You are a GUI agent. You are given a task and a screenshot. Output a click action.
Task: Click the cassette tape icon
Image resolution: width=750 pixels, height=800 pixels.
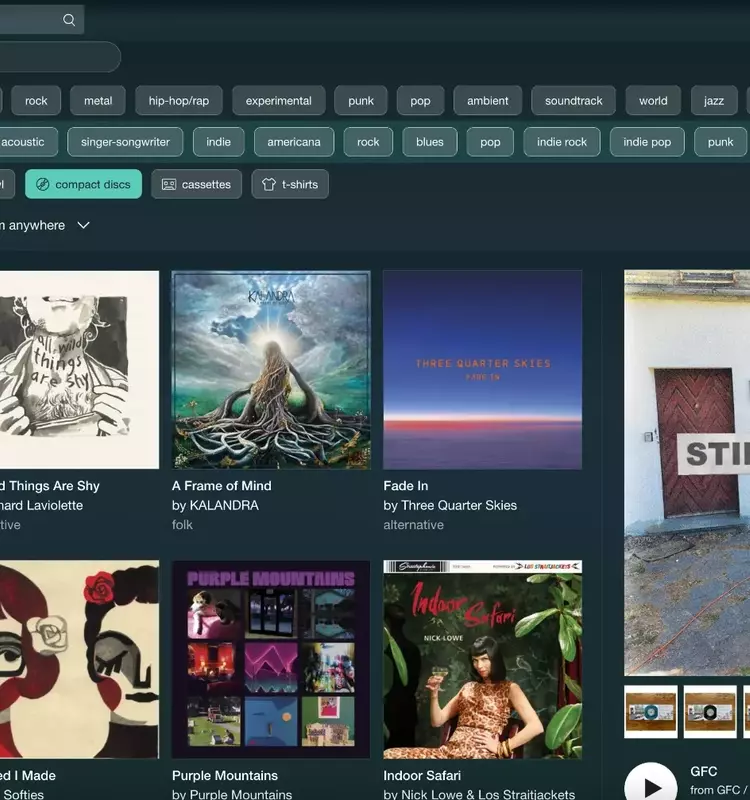coord(169,184)
